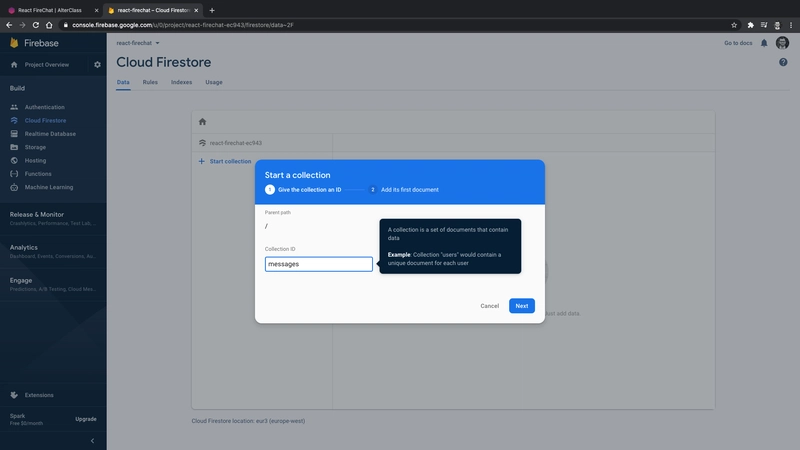Click the browser home button
The width and height of the screenshot is (800, 450).
point(49,25)
